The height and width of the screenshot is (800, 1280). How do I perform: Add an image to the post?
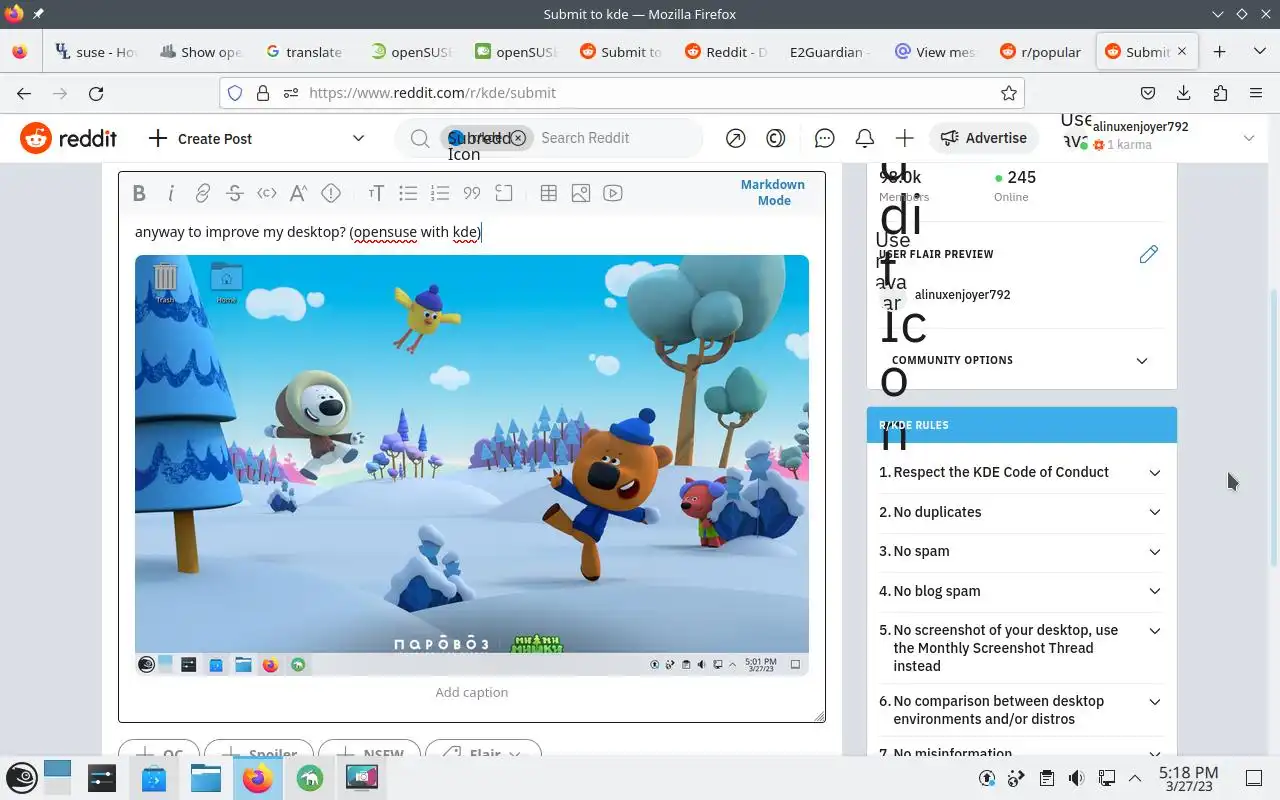point(581,193)
